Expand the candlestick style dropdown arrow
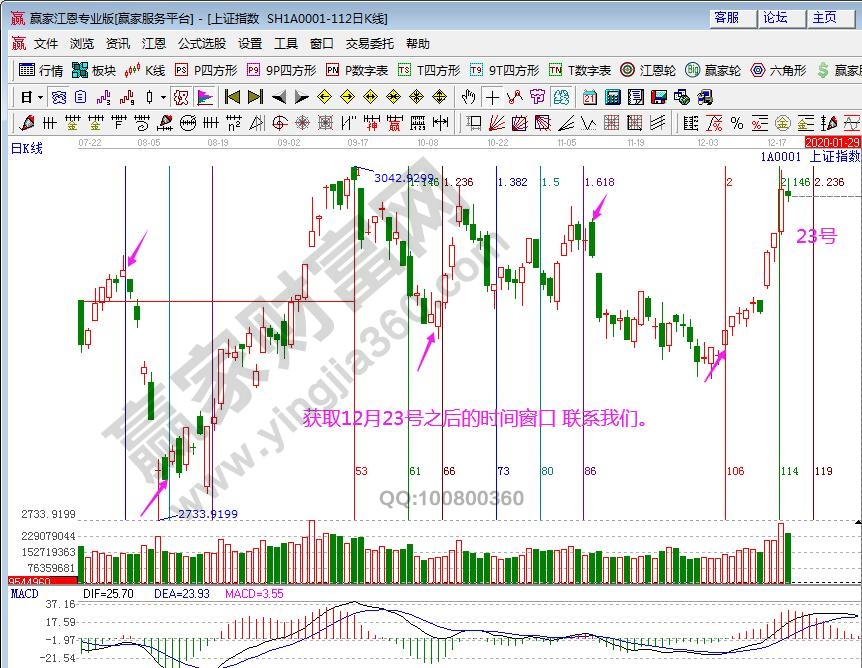862x668 pixels. click(163, 97)
